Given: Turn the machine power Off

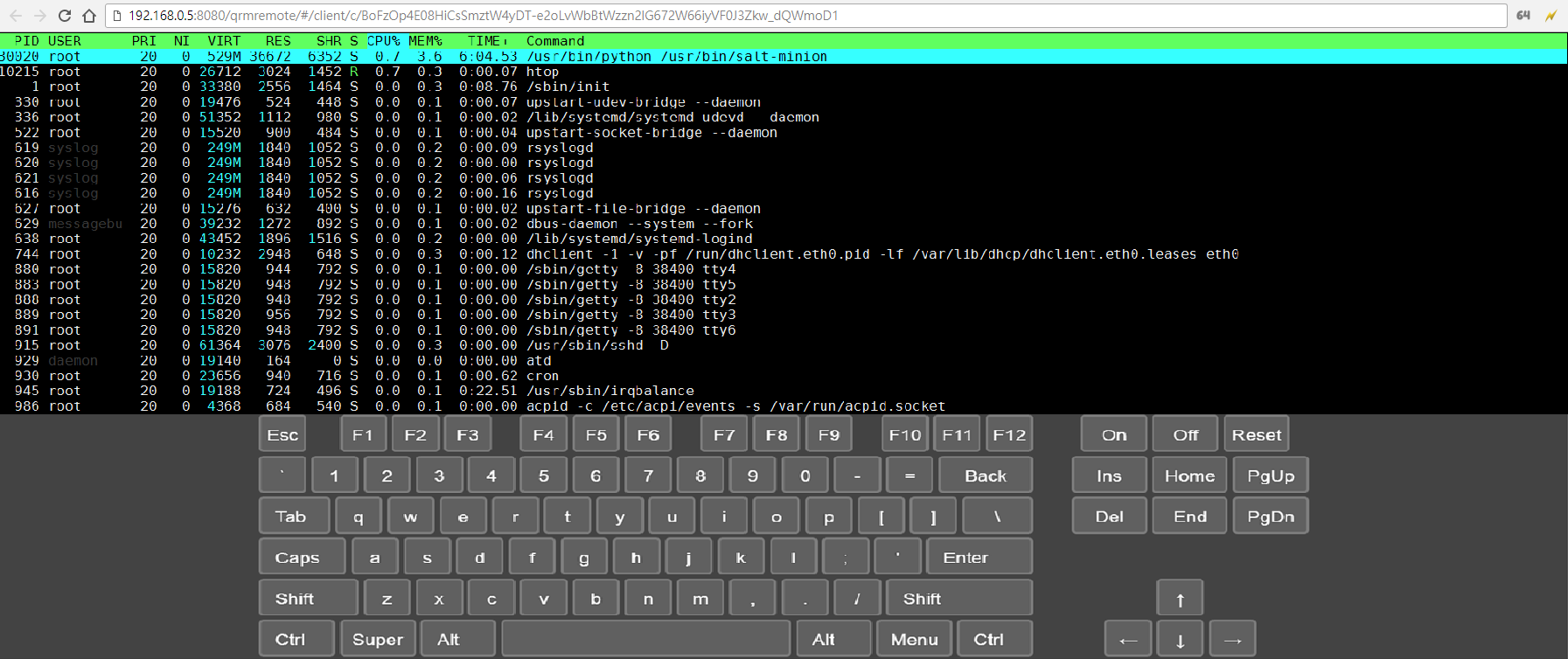Looking at the screenshot, I should [x=1185, y=434].
